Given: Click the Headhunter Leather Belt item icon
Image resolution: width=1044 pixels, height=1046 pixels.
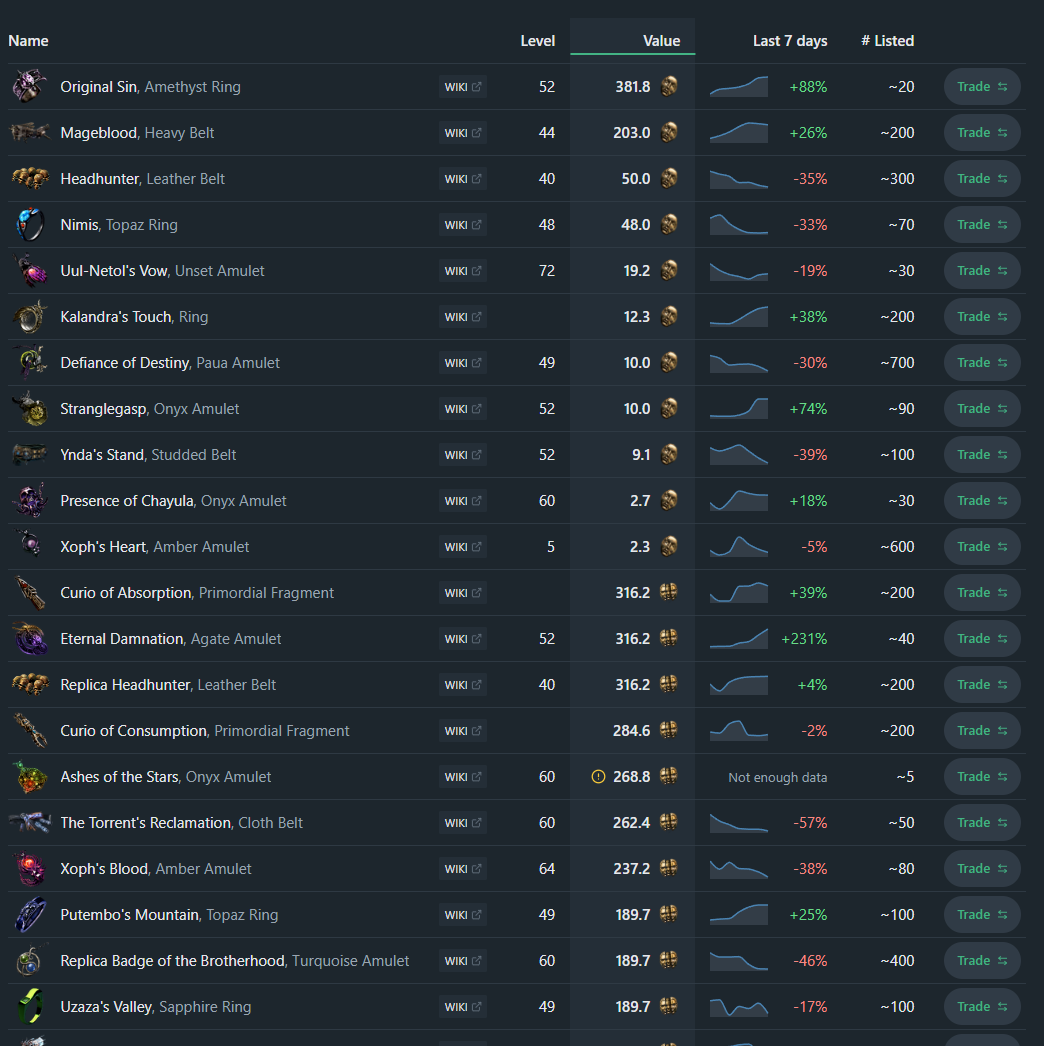Looking at the screenshot, I should pyautogui.click(x=30, y=179).
